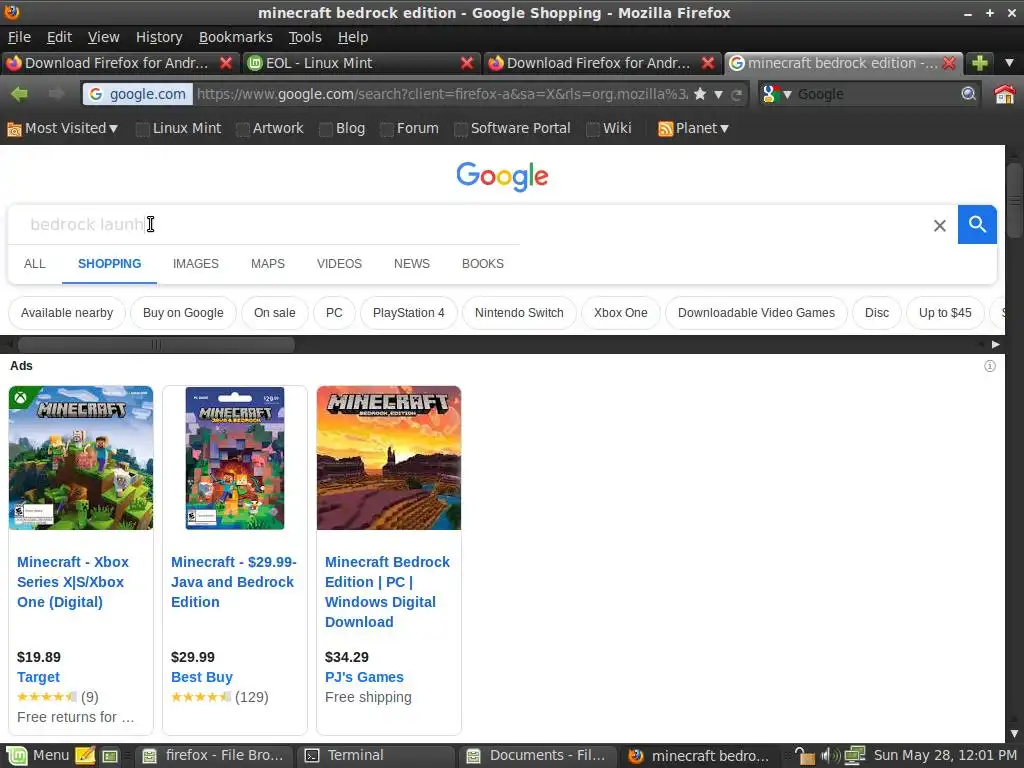Open the Linux Mint bookmark
This screenshot has height=768, width=1024.
178,129
